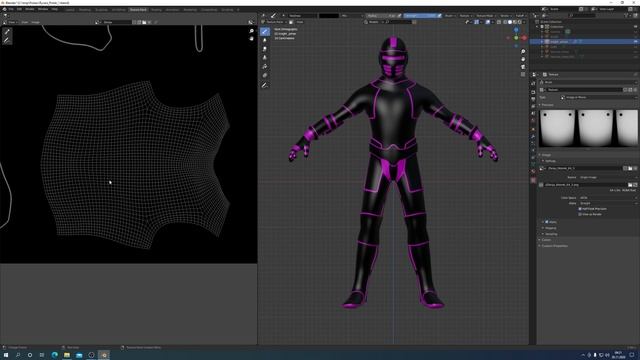Image resolution: width=640 pixels, height=360 pixels.
Task: Select the Smear tool in 3D viewport toolbar
Action: click(x=265, y=49)
